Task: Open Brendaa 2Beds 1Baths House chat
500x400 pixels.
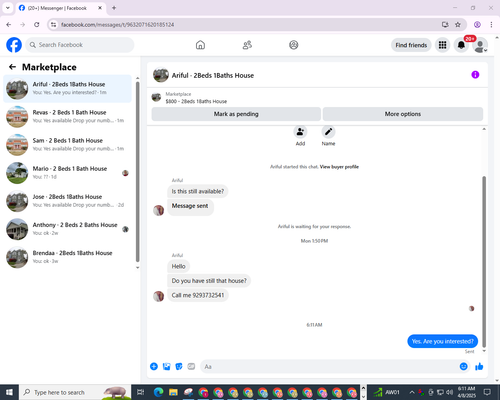Action: (67, 257)
